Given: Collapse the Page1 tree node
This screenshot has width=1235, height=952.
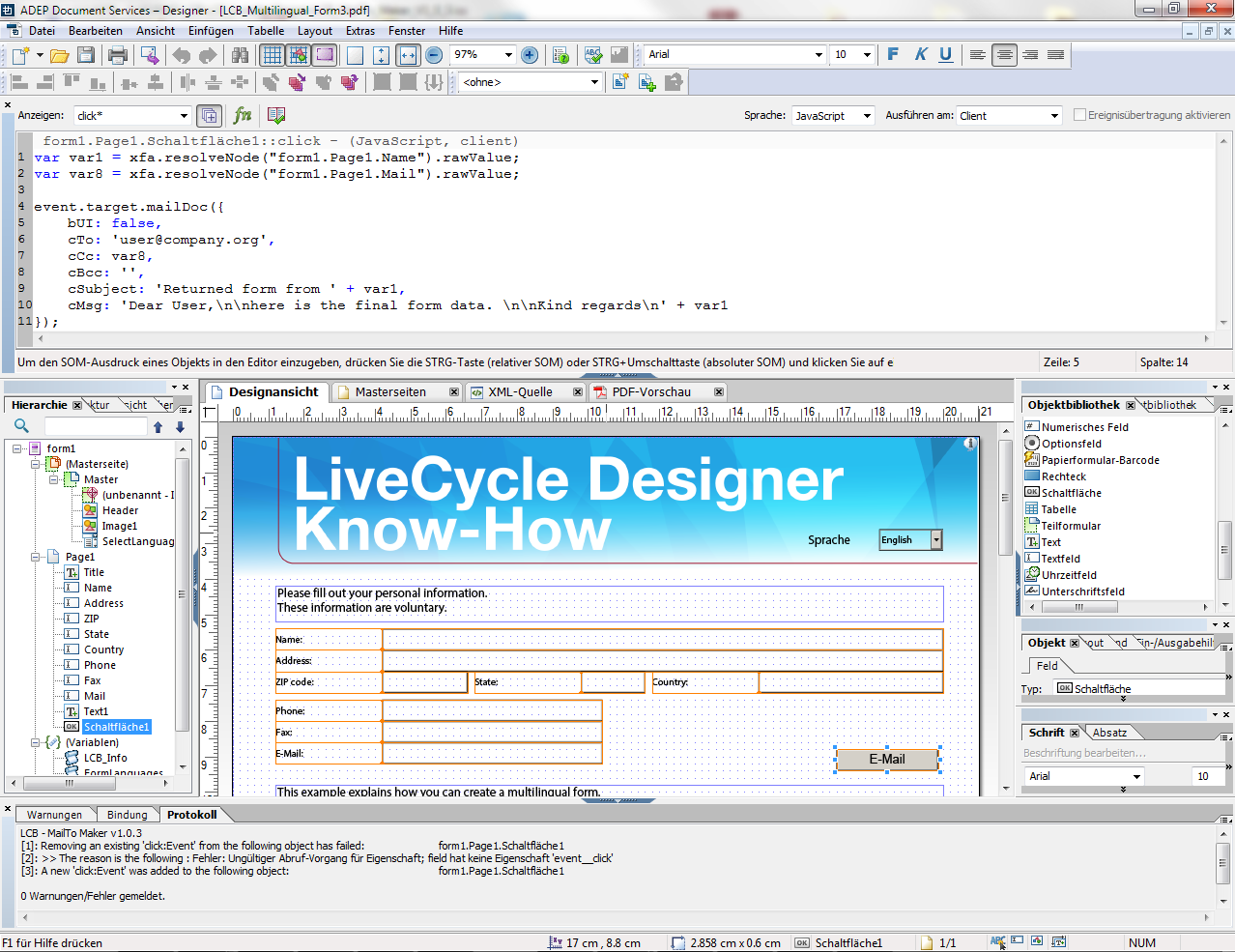Looking at the screenshot, I should [36, 557].
